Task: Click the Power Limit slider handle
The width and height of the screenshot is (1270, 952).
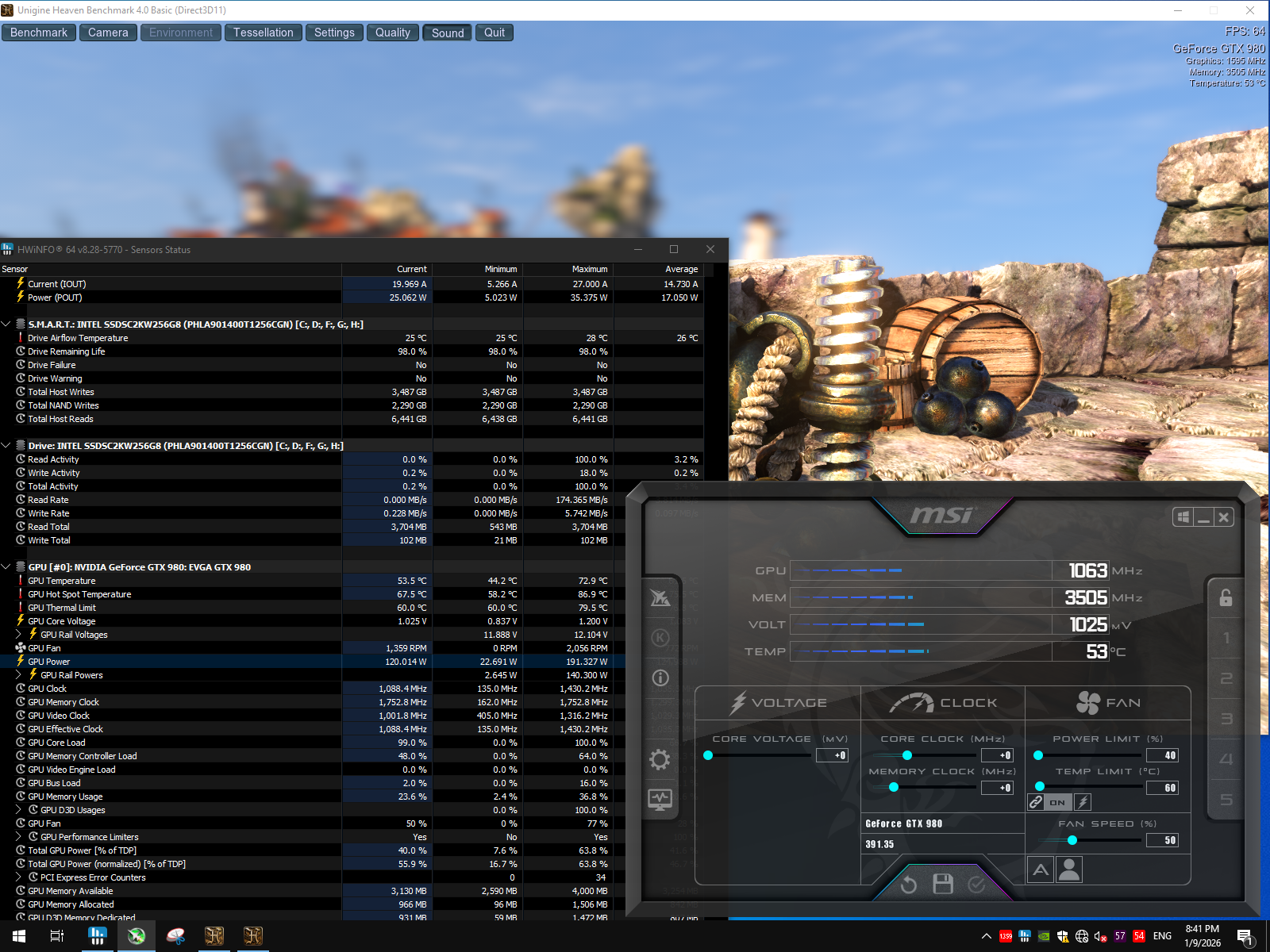Action: (x=1038, y=755)
